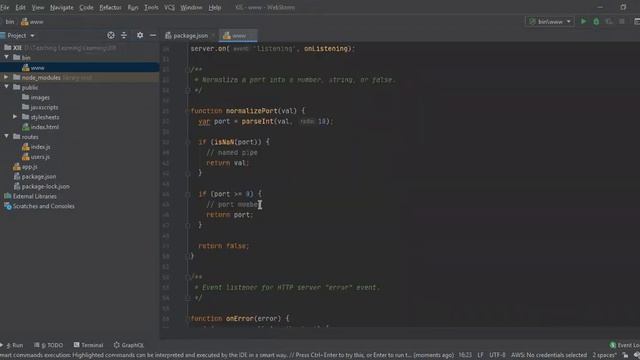
Task: Click the locate/select opened file target icon
Action: [x=111, y=36]
